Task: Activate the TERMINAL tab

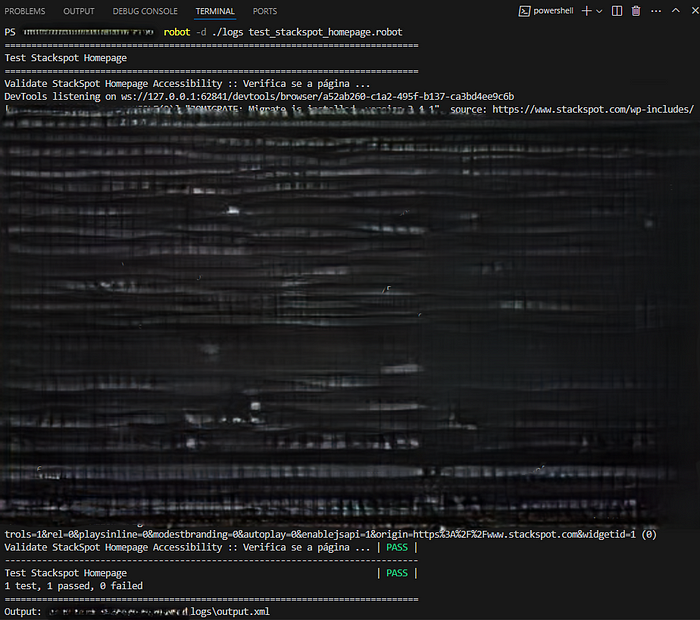Action: (215, 11)
